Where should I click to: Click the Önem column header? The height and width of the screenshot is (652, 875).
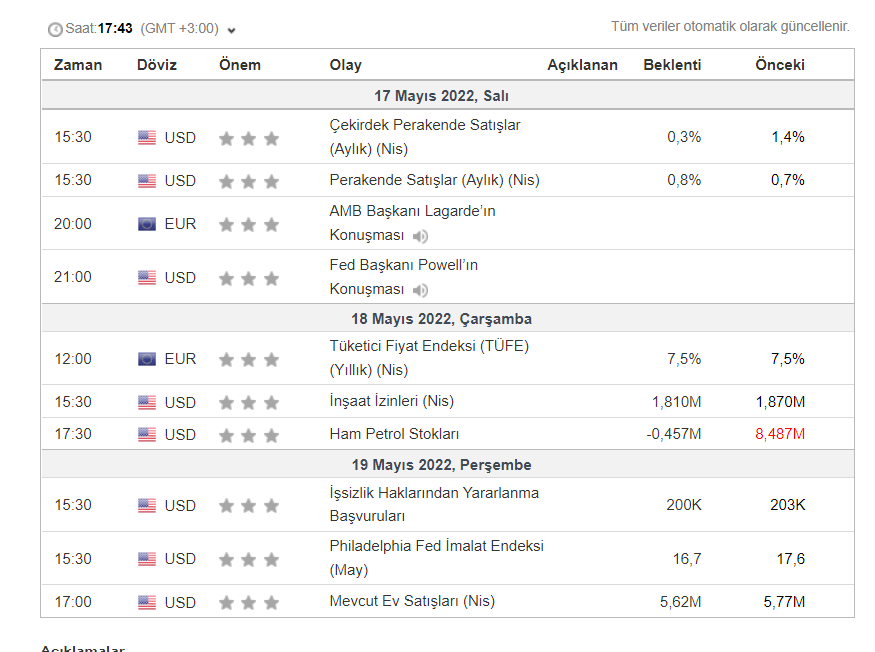point(240,65)
